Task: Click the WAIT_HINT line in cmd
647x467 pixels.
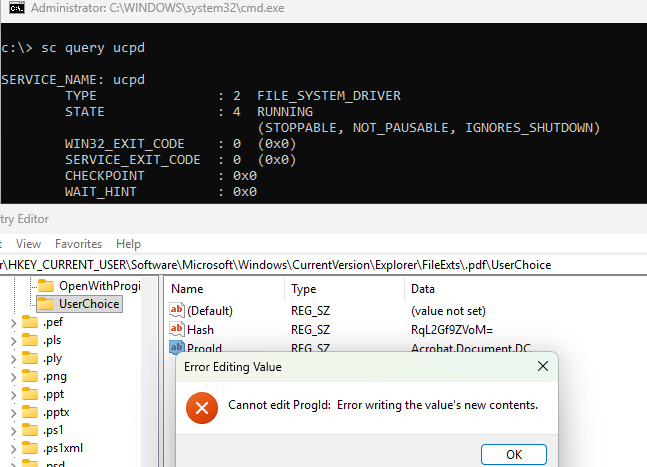Action: [x=161, y=192]
